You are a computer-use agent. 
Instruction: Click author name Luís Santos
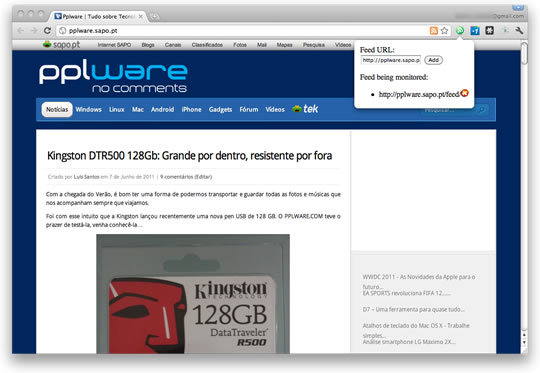click(x=86, y=177)
